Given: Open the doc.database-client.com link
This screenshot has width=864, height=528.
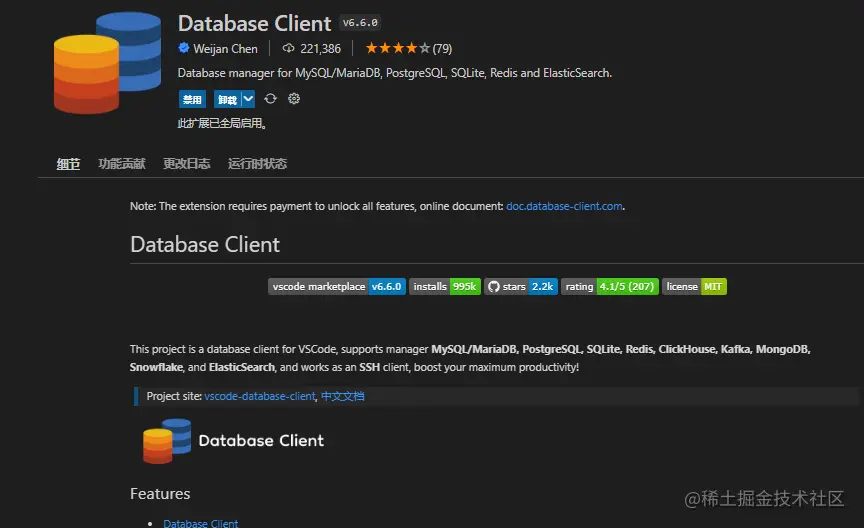Looking at the screenshot, I should click(x=564, y=206).
